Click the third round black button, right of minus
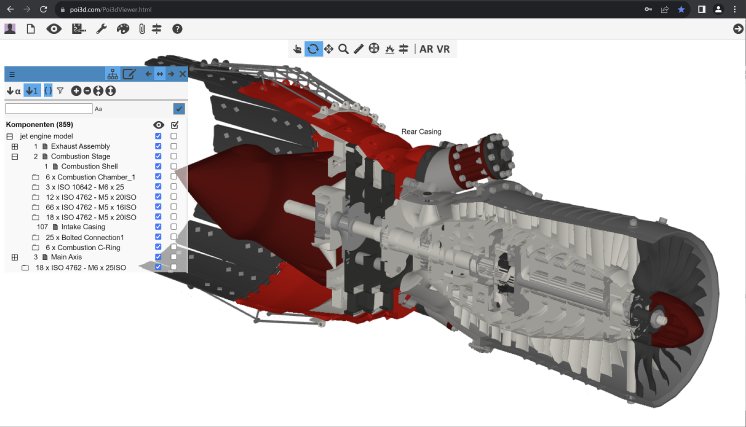 [98, 91]
